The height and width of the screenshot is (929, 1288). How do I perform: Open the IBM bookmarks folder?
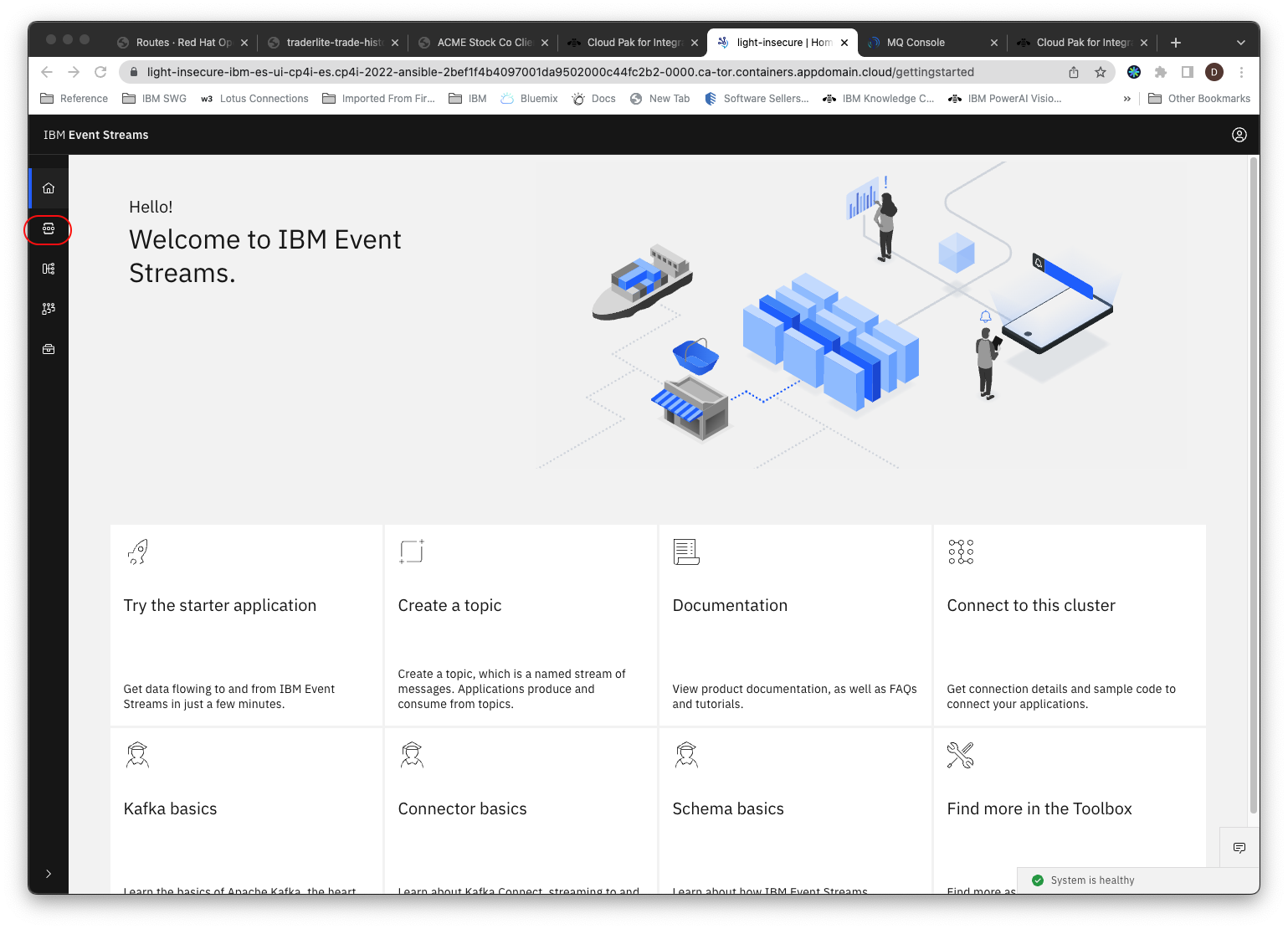[468, 99]
